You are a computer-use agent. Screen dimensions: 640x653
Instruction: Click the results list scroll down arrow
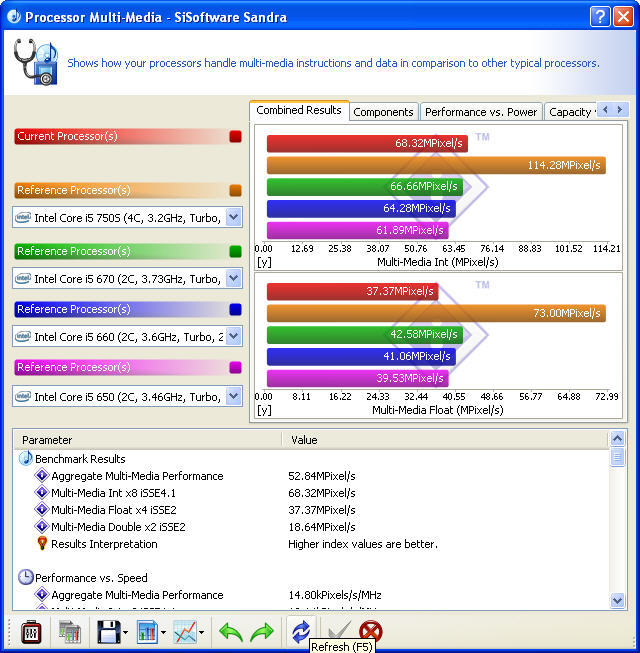point(618,600)
